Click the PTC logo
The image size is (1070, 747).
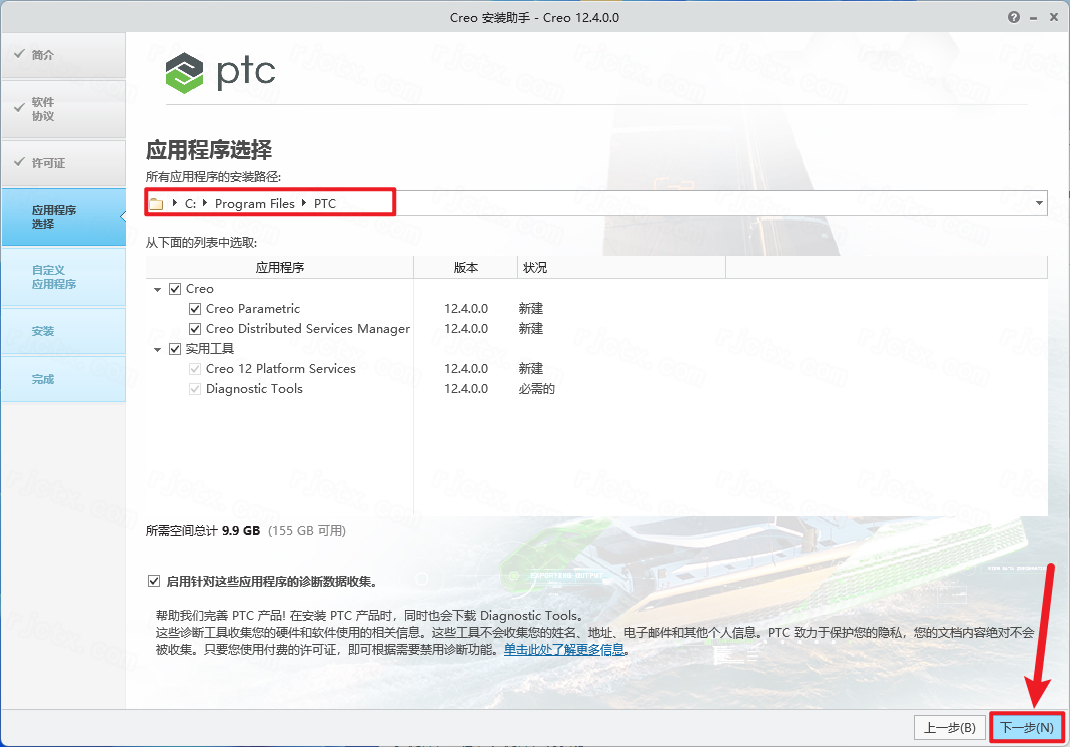220,73
